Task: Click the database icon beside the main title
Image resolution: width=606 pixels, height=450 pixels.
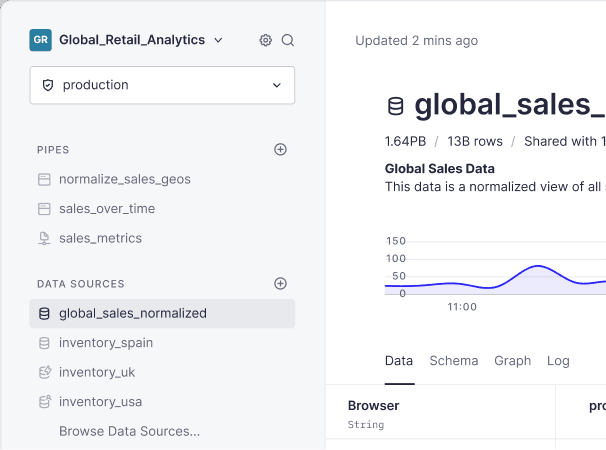Action: pos(395,106)
